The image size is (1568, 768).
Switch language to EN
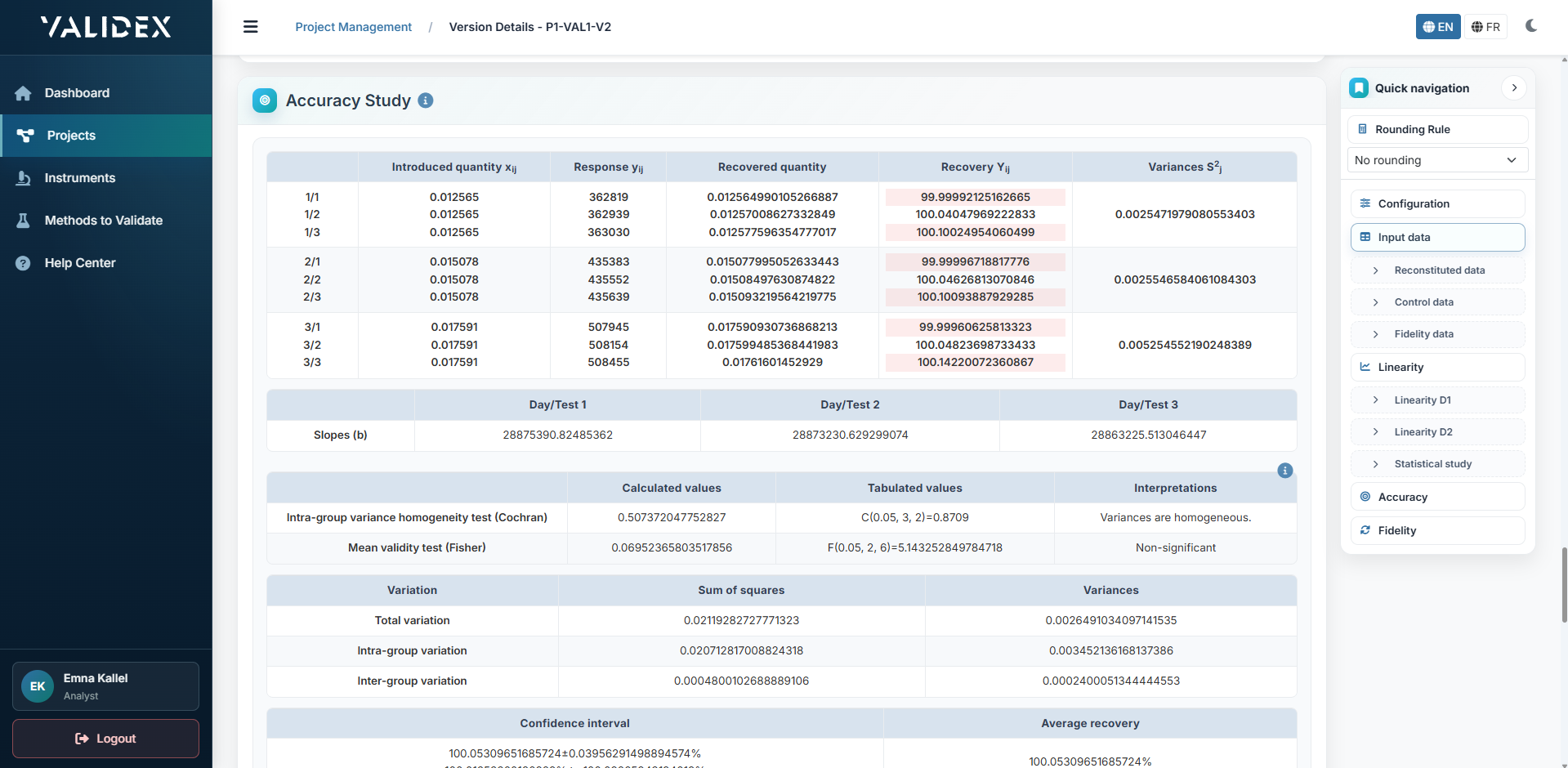click(1437, 27)
